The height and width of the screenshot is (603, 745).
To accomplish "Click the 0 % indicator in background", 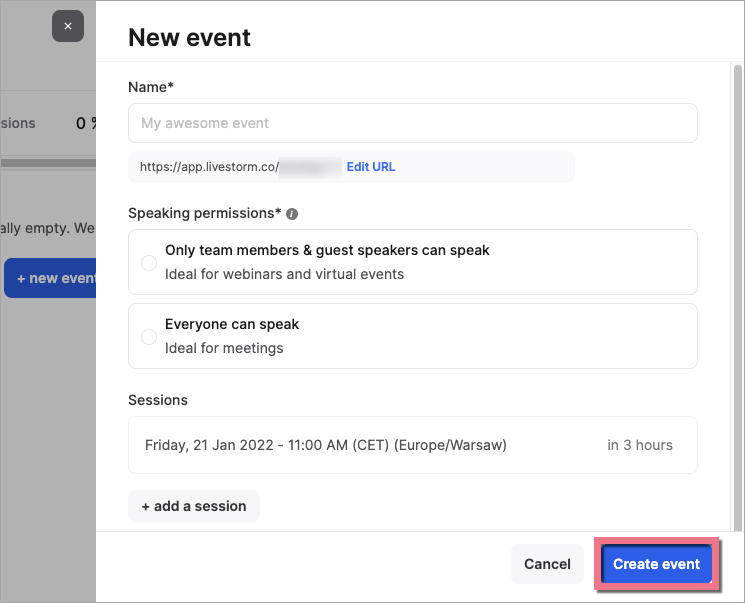I will [x=85, y=123].
